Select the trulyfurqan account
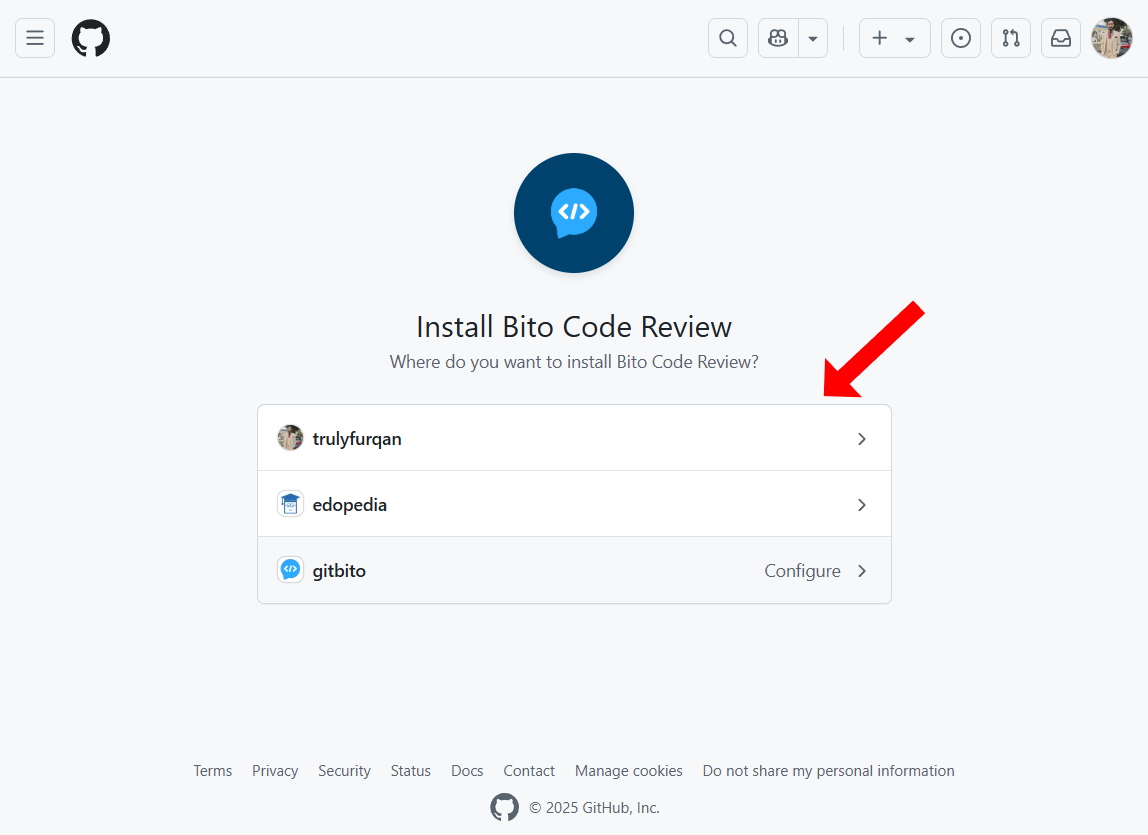Viewport: 1148px width, 835px height. (x=574, y=438)
